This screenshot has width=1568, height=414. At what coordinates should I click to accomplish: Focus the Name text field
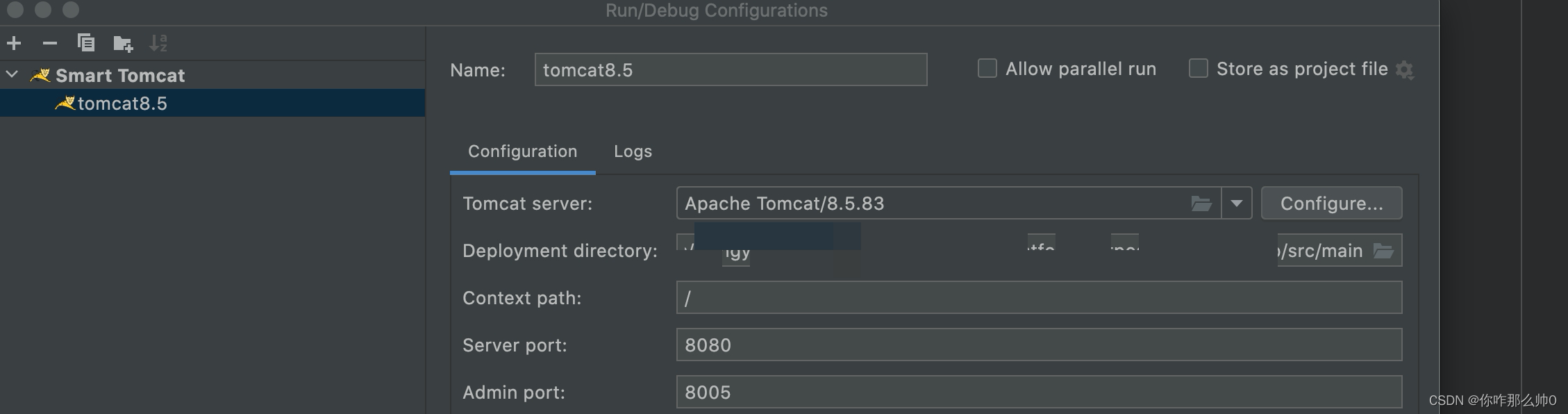[731, 69]
